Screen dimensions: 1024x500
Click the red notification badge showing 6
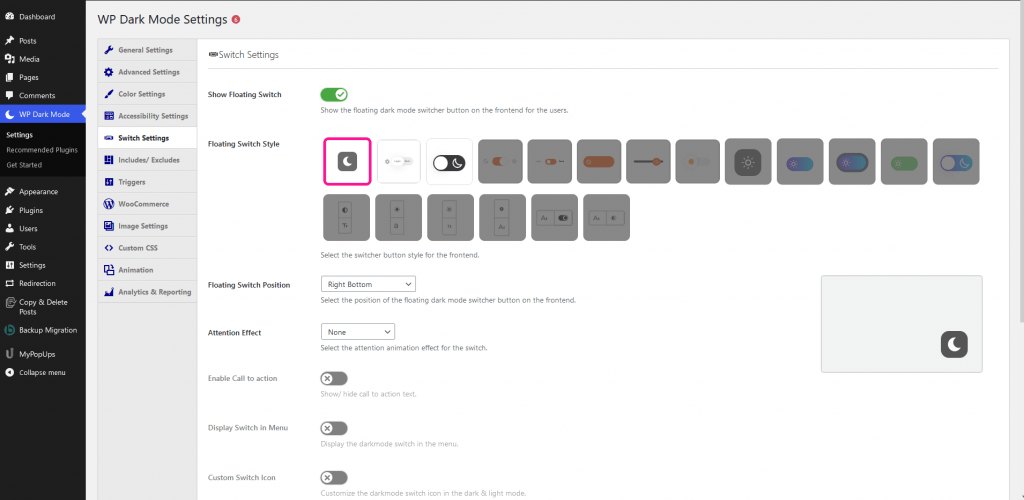(236, 20)
